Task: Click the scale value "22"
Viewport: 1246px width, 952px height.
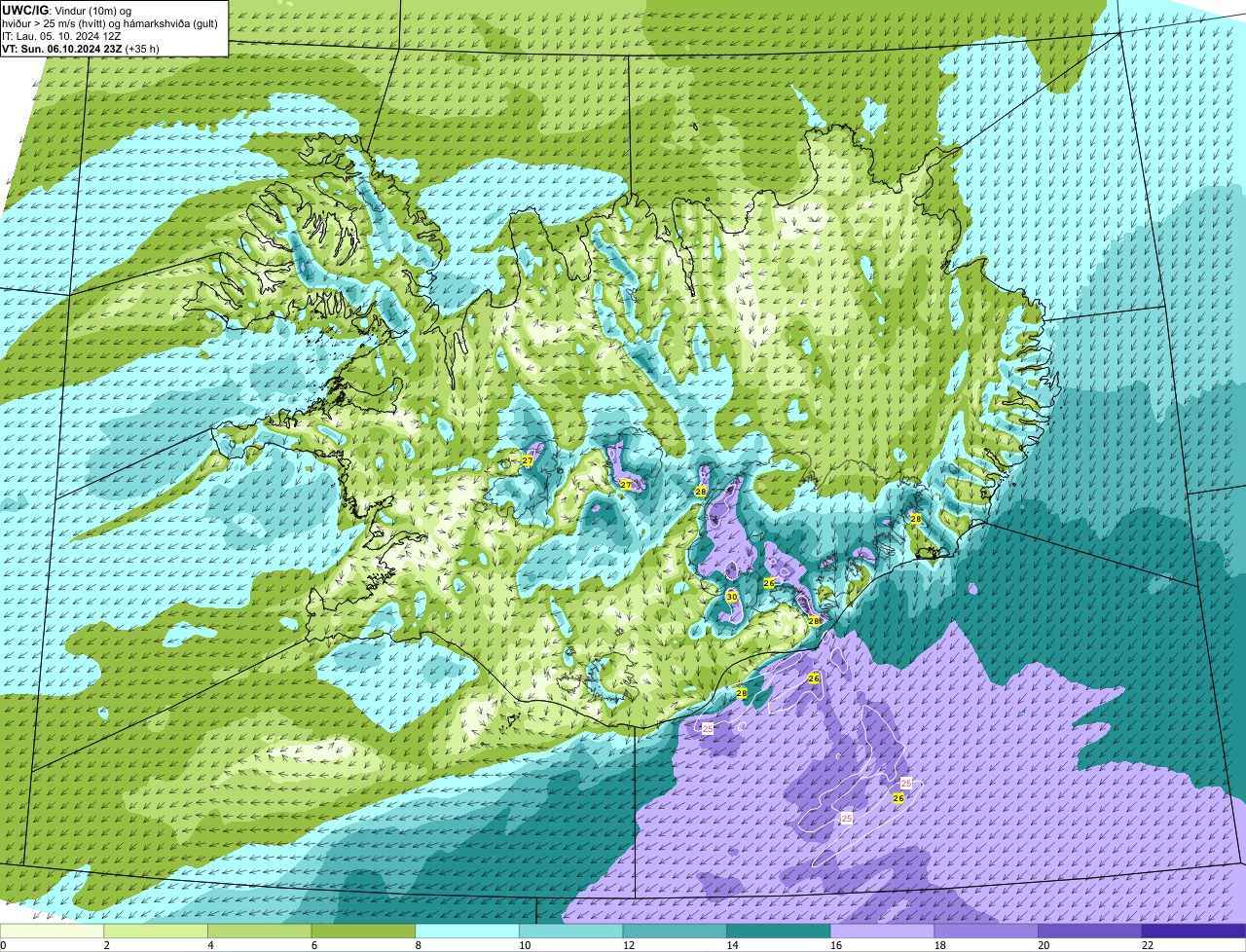Action: click(x=1148, y=945)
